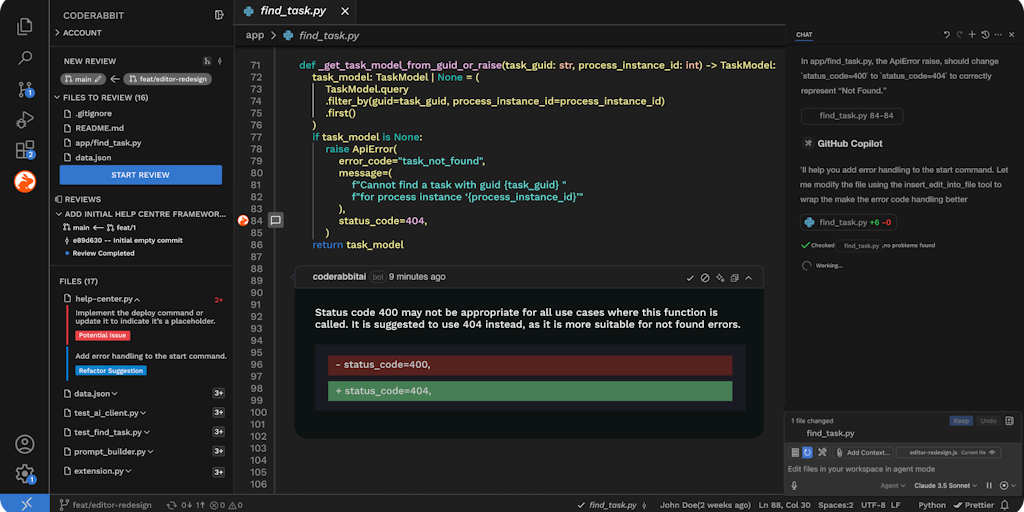Open Run and Debug view

(x=25, y=120)
